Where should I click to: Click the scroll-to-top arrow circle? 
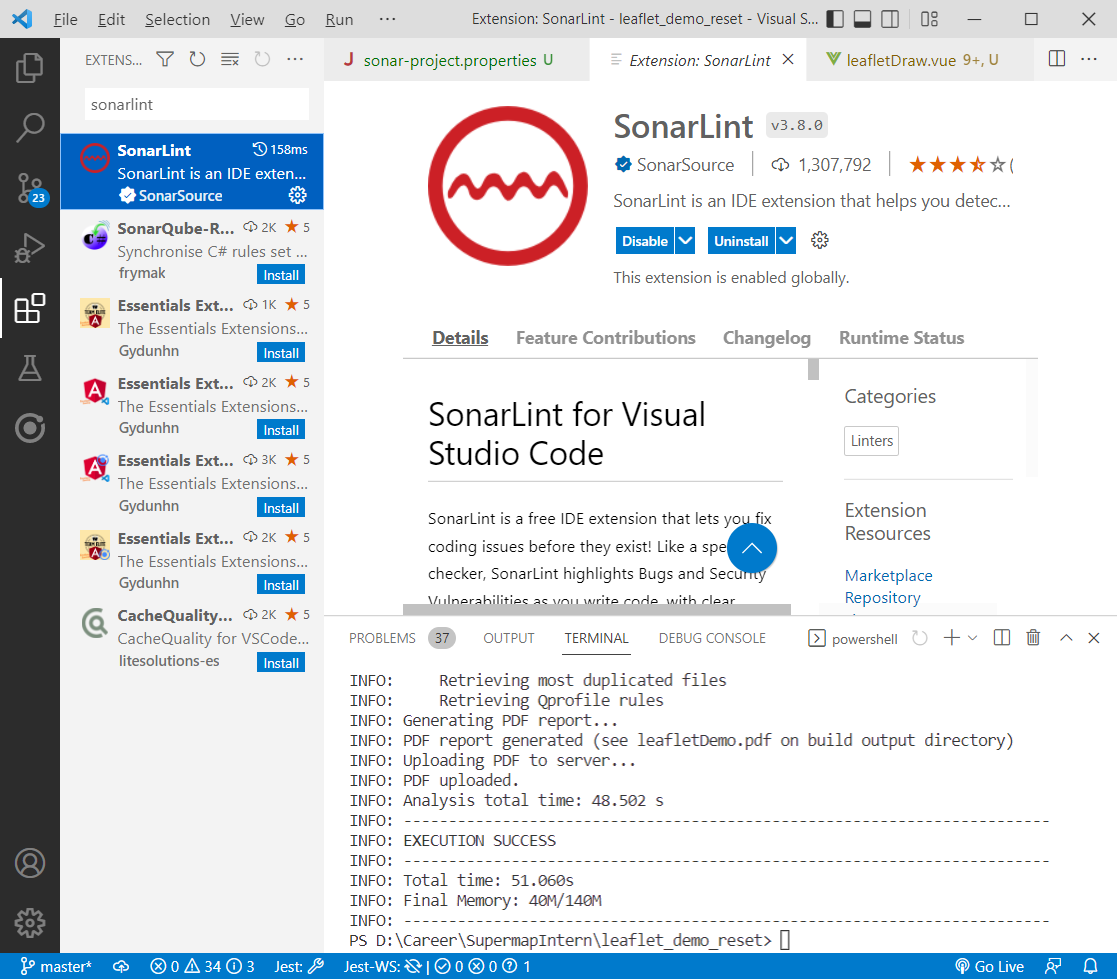coord(752,548)
